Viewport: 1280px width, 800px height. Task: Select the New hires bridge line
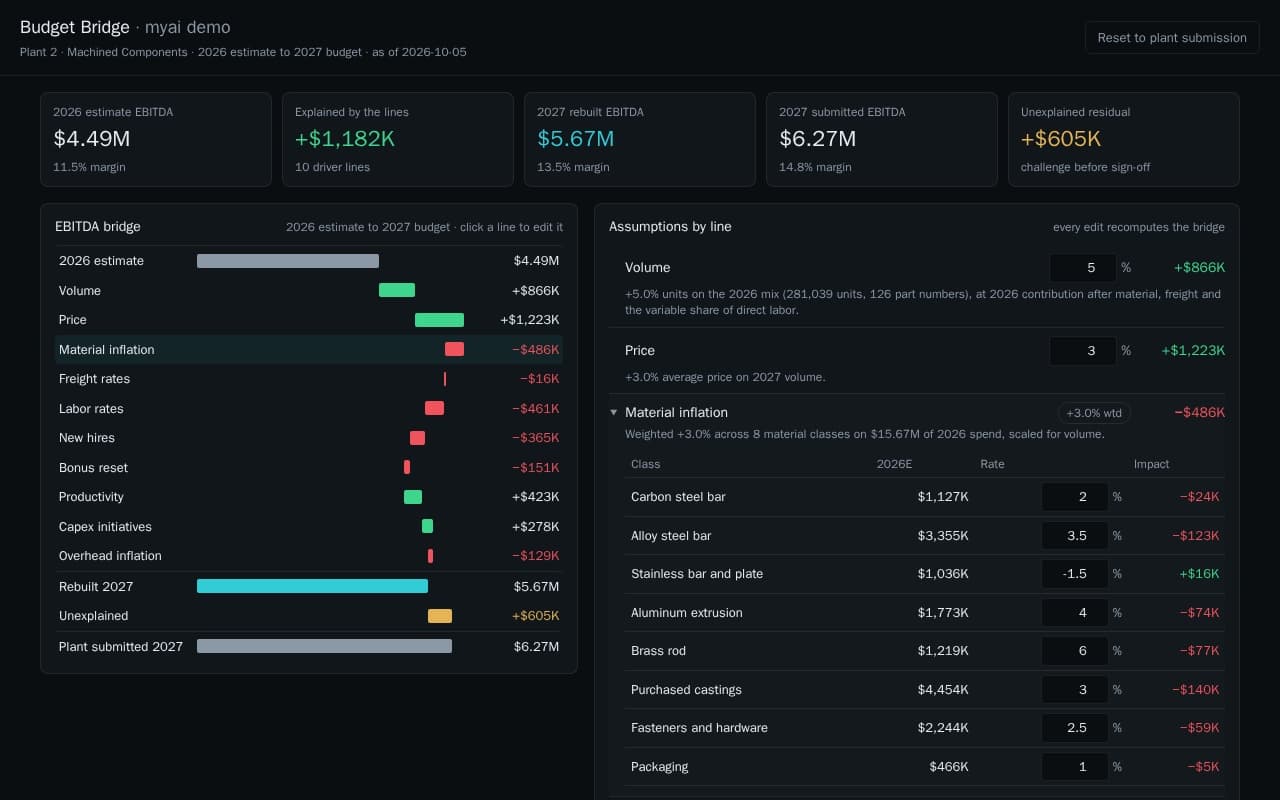click(309, 438)
